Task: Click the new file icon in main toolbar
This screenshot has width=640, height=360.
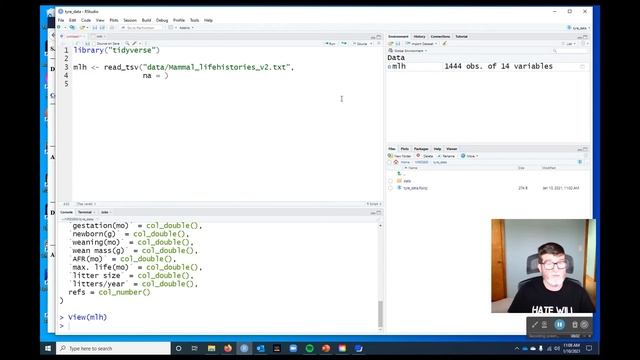Action: 60,28
